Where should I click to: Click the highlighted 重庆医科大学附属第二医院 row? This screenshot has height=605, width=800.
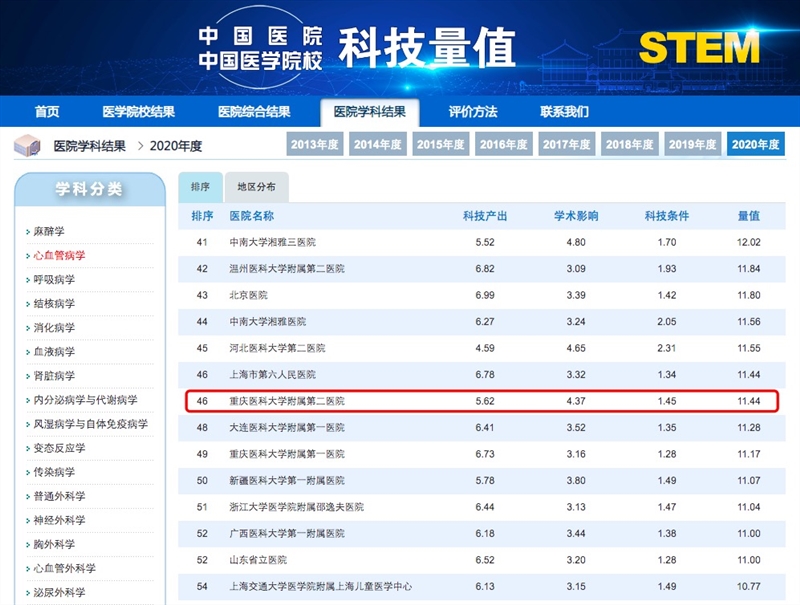pyautogui.click(x=482, y=400)
